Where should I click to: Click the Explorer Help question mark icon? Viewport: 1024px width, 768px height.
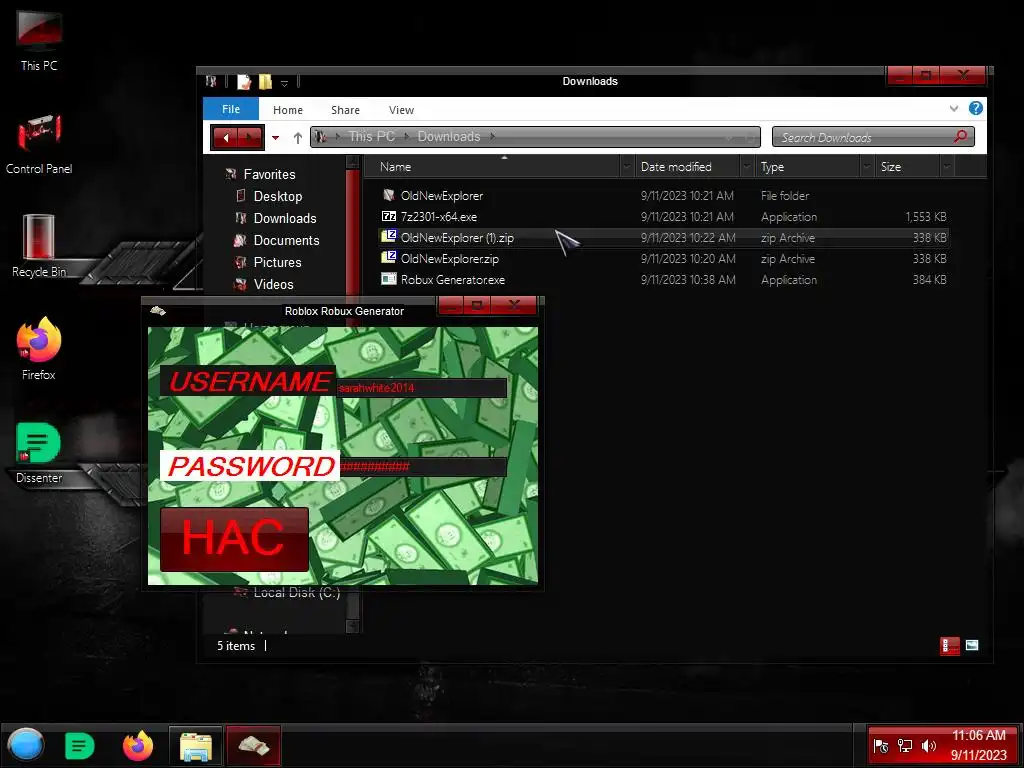975,108
